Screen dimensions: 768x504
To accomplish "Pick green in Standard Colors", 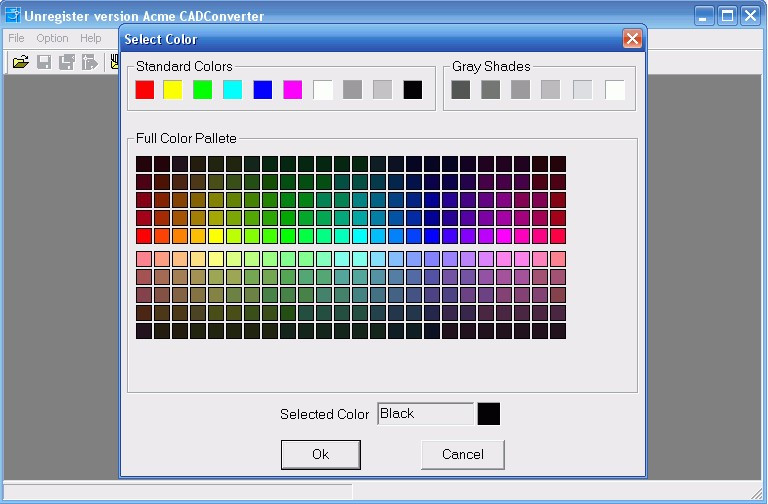I will 202,90.
